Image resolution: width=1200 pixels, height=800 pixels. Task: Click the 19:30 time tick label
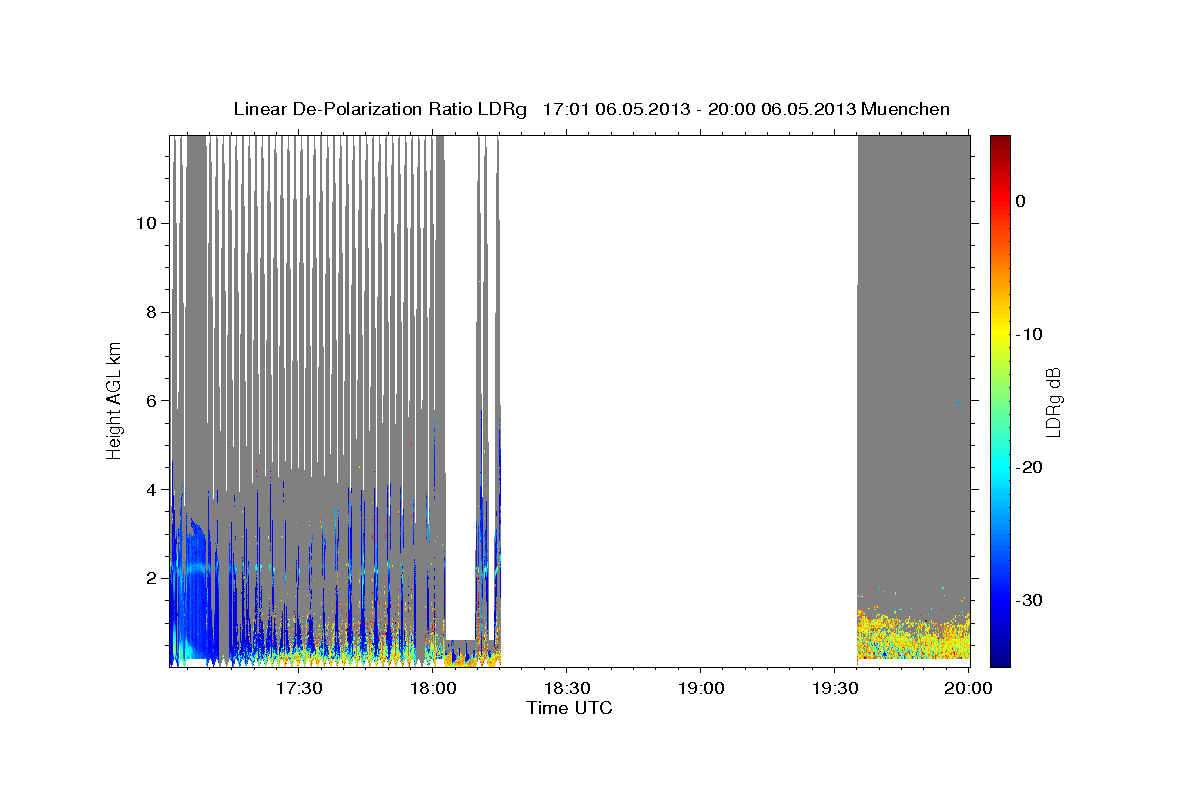[835, 689]
